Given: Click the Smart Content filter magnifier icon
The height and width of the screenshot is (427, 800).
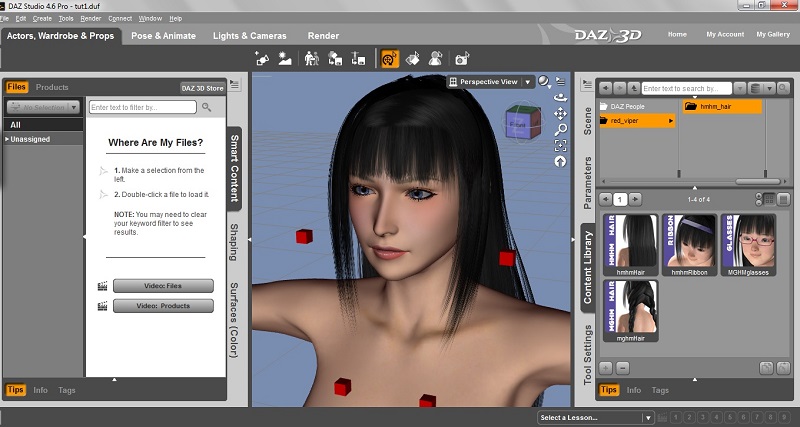Looking at the screenshot, I should click(207, 107).
